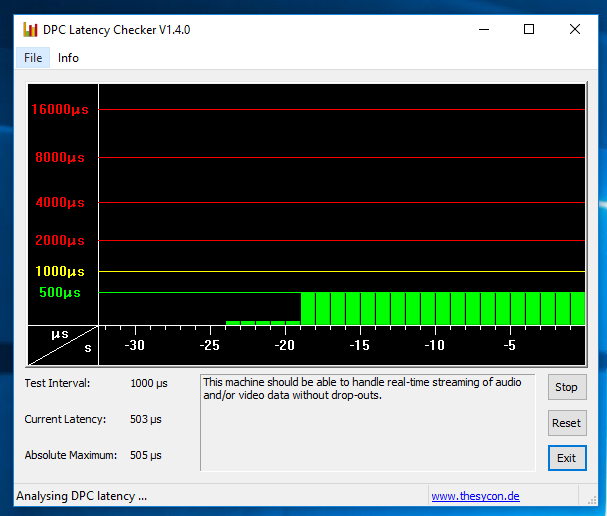Click the DPC Latency Checker app icon
This screenshot has width=607, height=516.
30,29
